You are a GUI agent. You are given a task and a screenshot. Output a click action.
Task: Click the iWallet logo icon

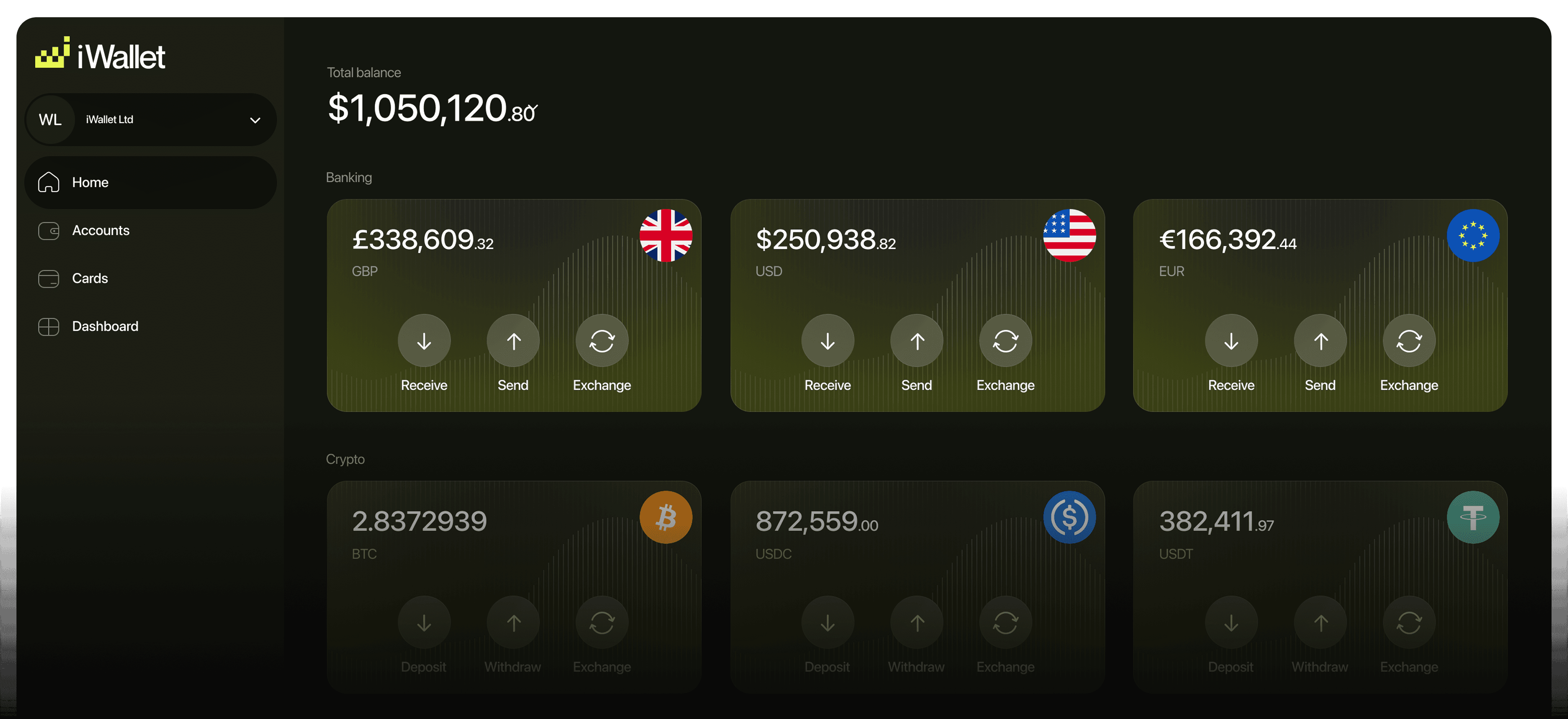click(x=52, y=54)
